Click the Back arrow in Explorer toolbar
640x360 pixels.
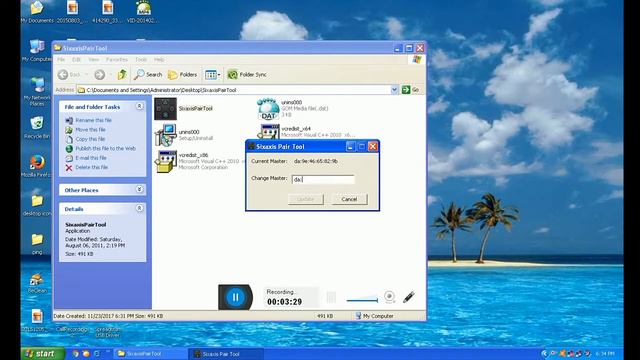pos(63,75)
